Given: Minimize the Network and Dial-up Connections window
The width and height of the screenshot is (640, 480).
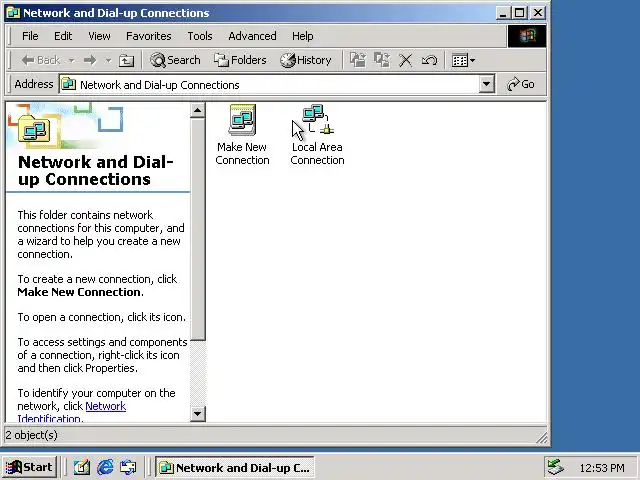Looking at the screenshot, I should [x=503, y=13].
